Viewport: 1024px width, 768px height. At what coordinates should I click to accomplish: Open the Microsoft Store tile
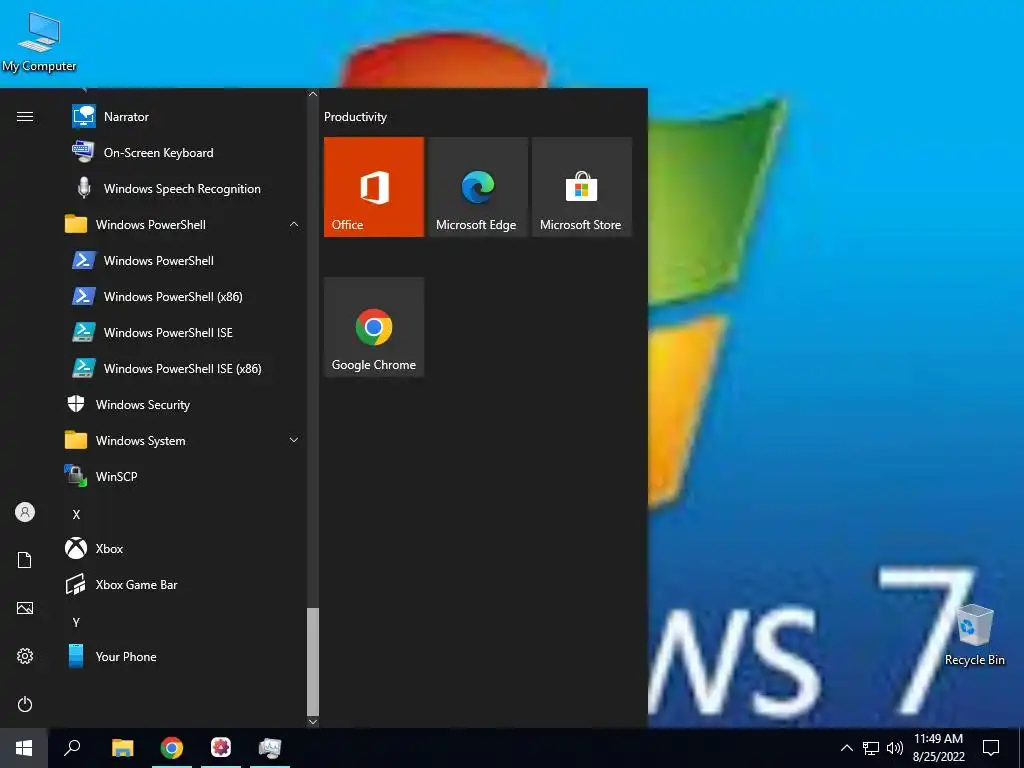click(x=582, y=187)
